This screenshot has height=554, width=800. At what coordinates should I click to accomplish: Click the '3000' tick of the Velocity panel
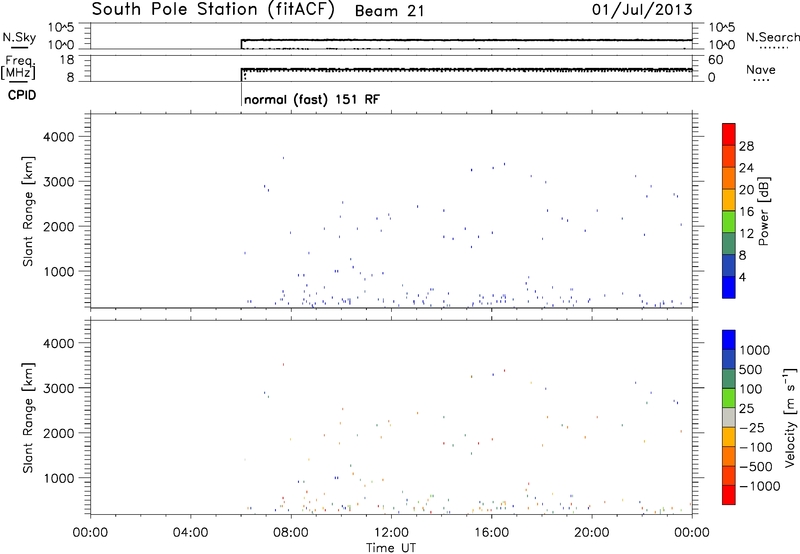[x=59, y=388]
